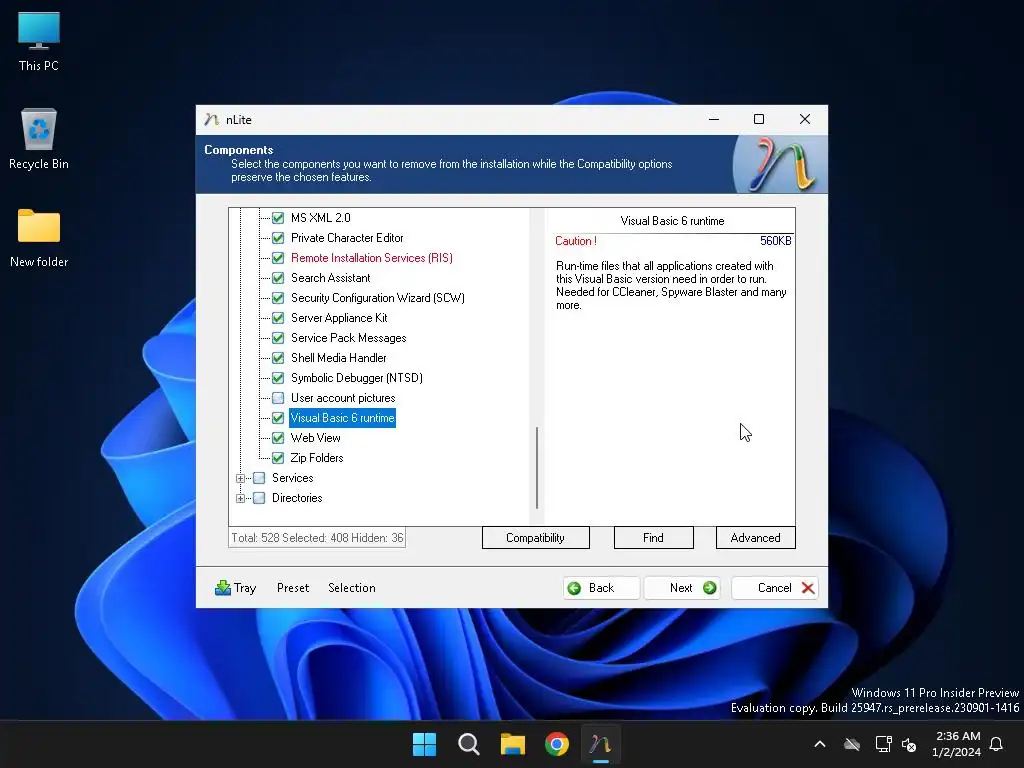Maximize the nLite window
This screenshot has width=1024, height=768.
759,119
